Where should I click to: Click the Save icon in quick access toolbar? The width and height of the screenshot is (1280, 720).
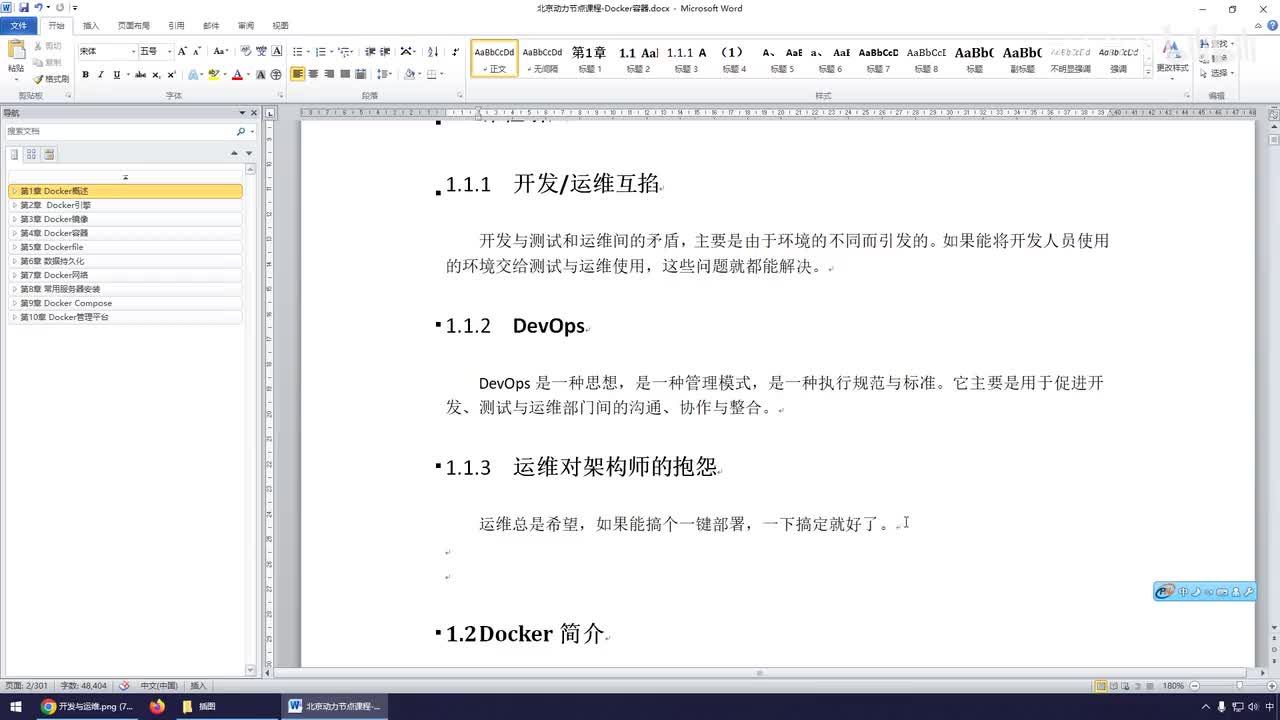[x=23, y=8]
